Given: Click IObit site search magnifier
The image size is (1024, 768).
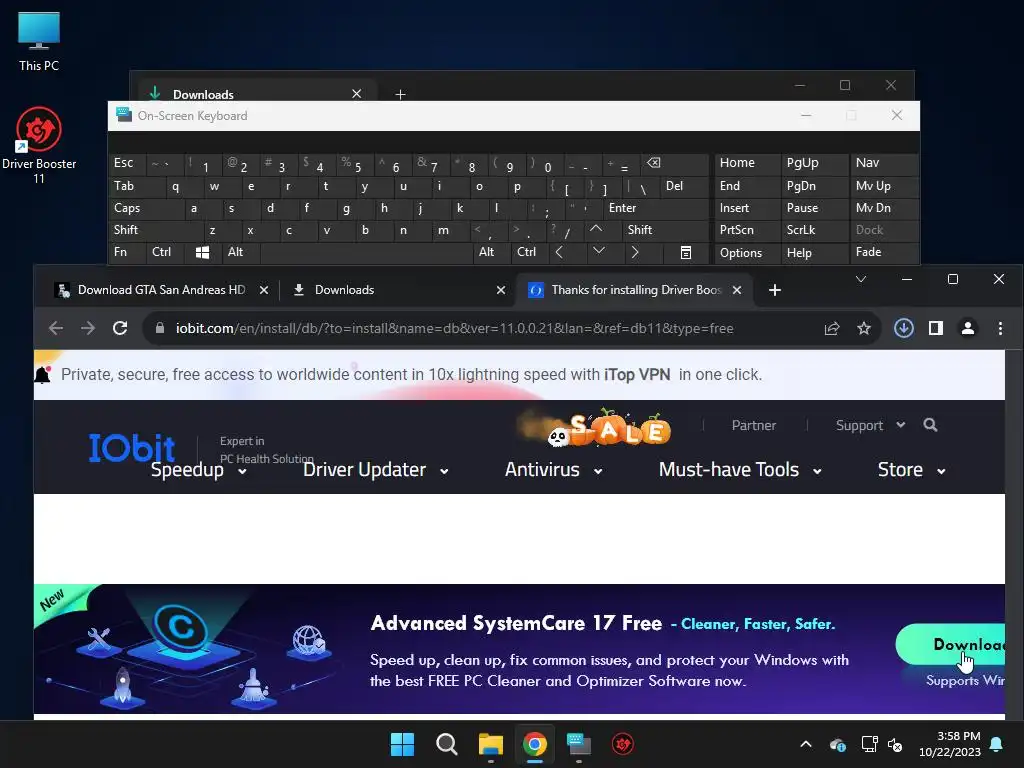Looking at the screenshot, I should (931, 425).
